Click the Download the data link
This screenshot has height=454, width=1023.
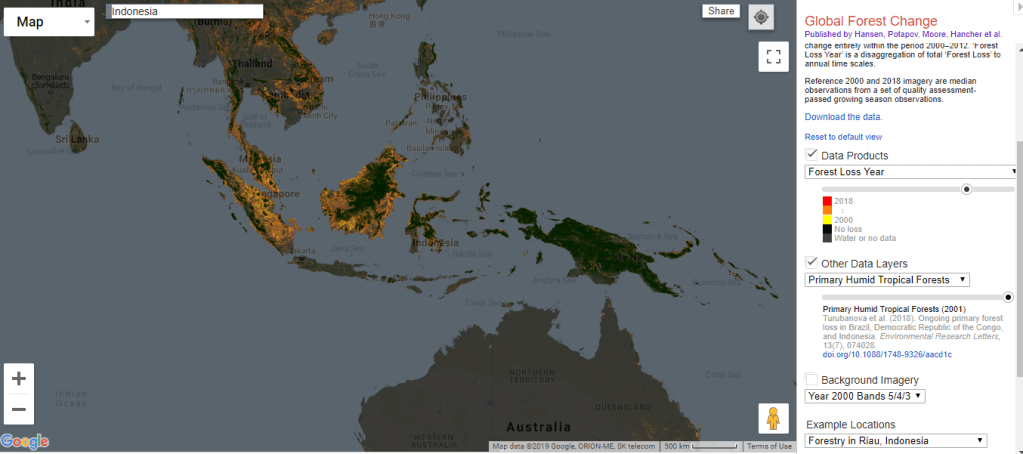point(843,117)
